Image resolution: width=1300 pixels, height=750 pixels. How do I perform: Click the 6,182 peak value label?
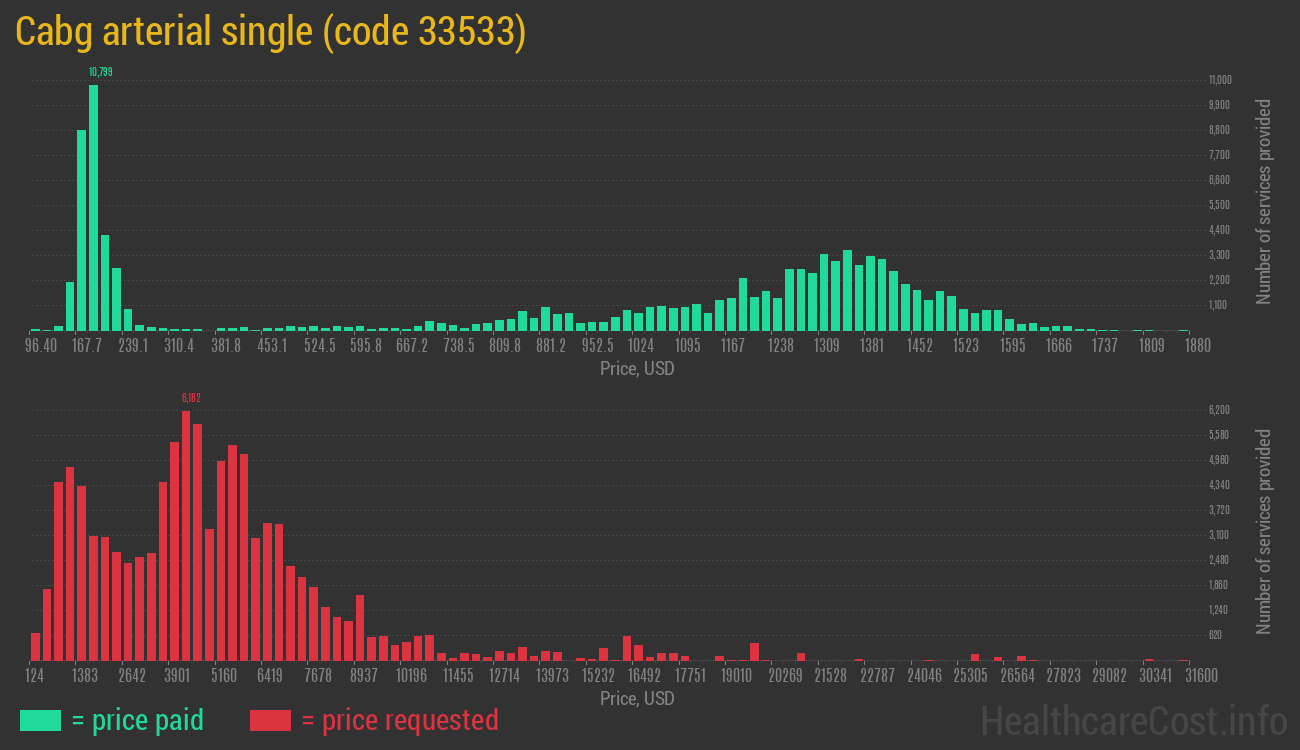click(x=191, y=398)
